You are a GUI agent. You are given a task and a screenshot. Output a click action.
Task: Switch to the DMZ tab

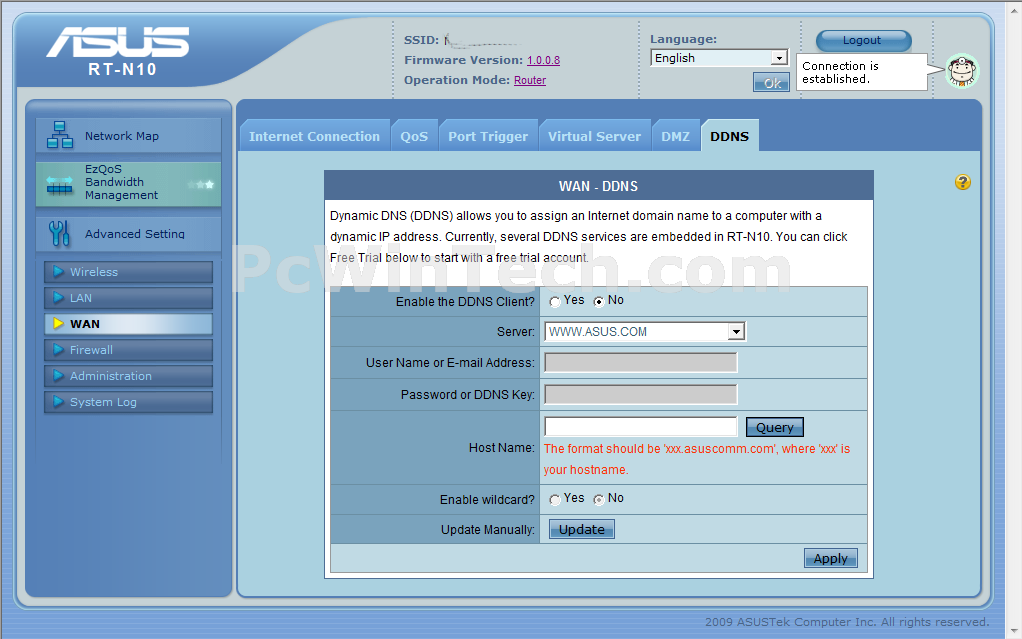pyautogui.click(x=675, y=136)
